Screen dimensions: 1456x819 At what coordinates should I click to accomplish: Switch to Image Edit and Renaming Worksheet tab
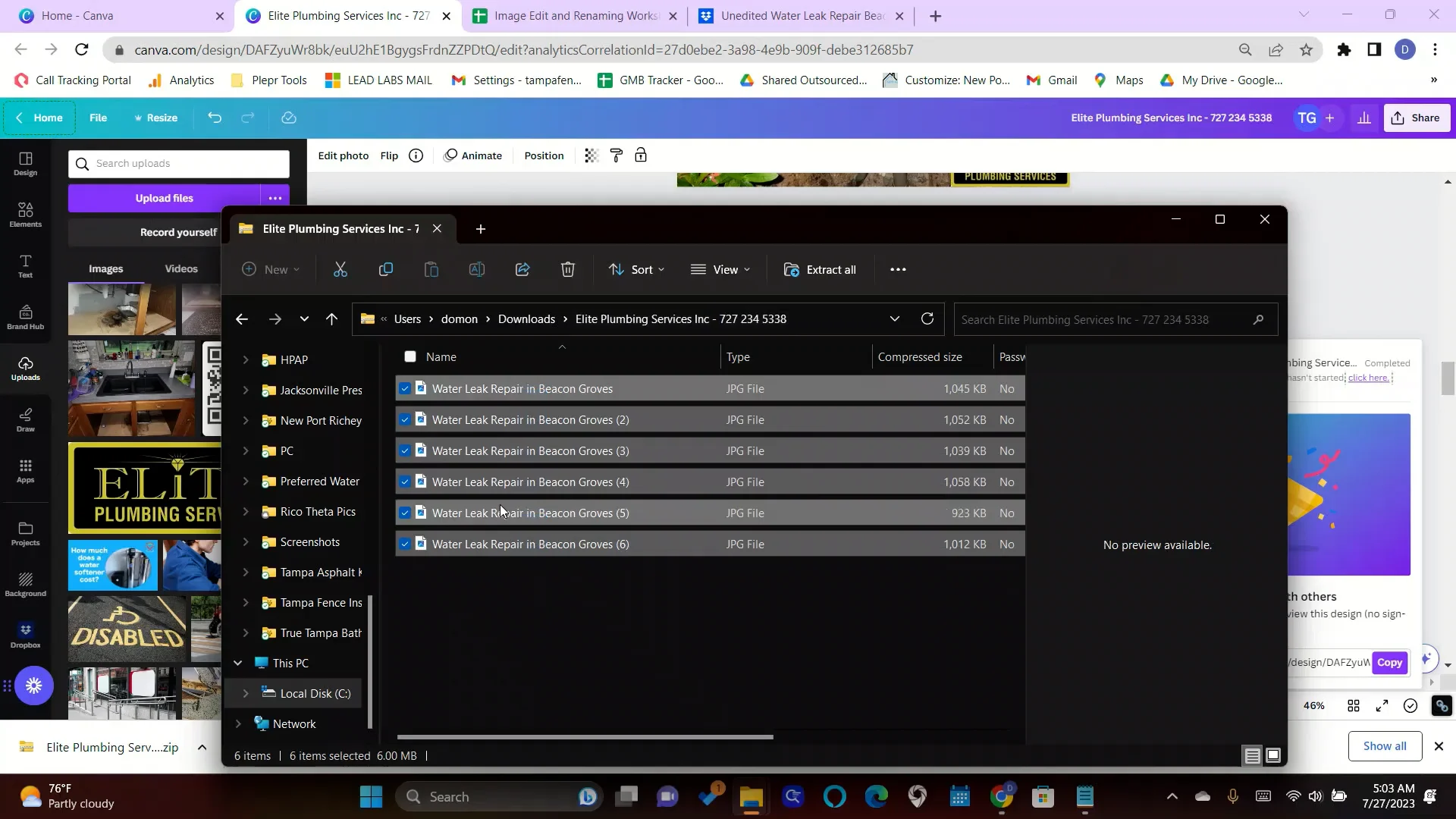coord(574,15)
